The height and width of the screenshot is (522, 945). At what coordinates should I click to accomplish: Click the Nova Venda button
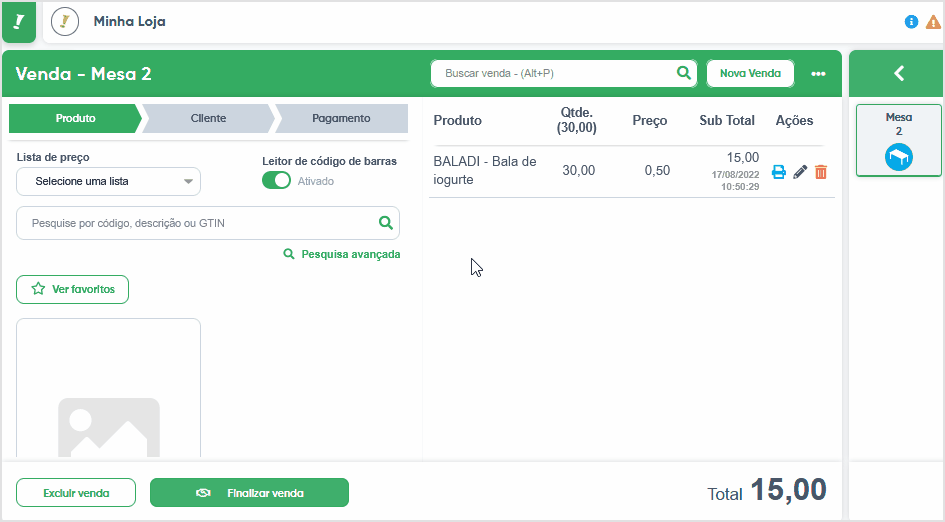click(750, 74)
